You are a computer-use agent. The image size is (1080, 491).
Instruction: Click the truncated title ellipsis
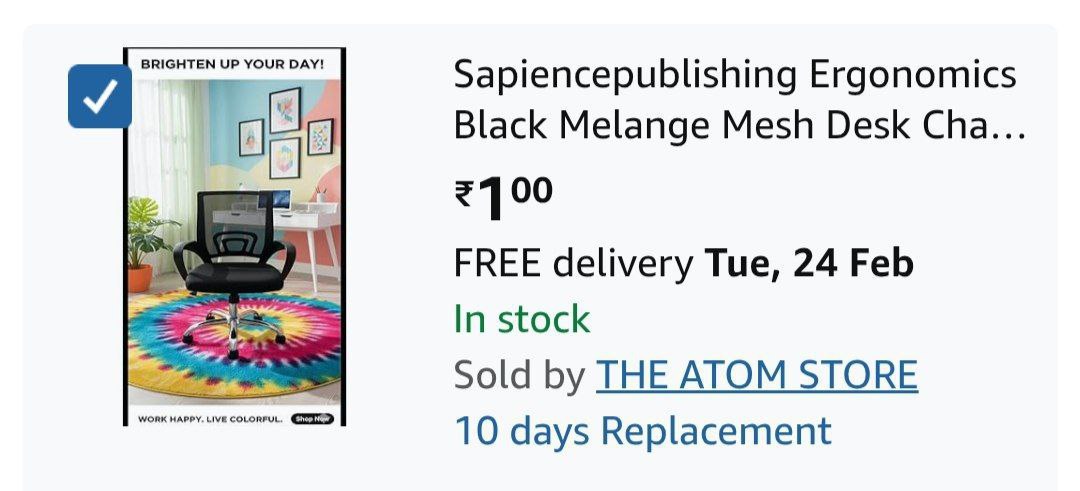1011,128
